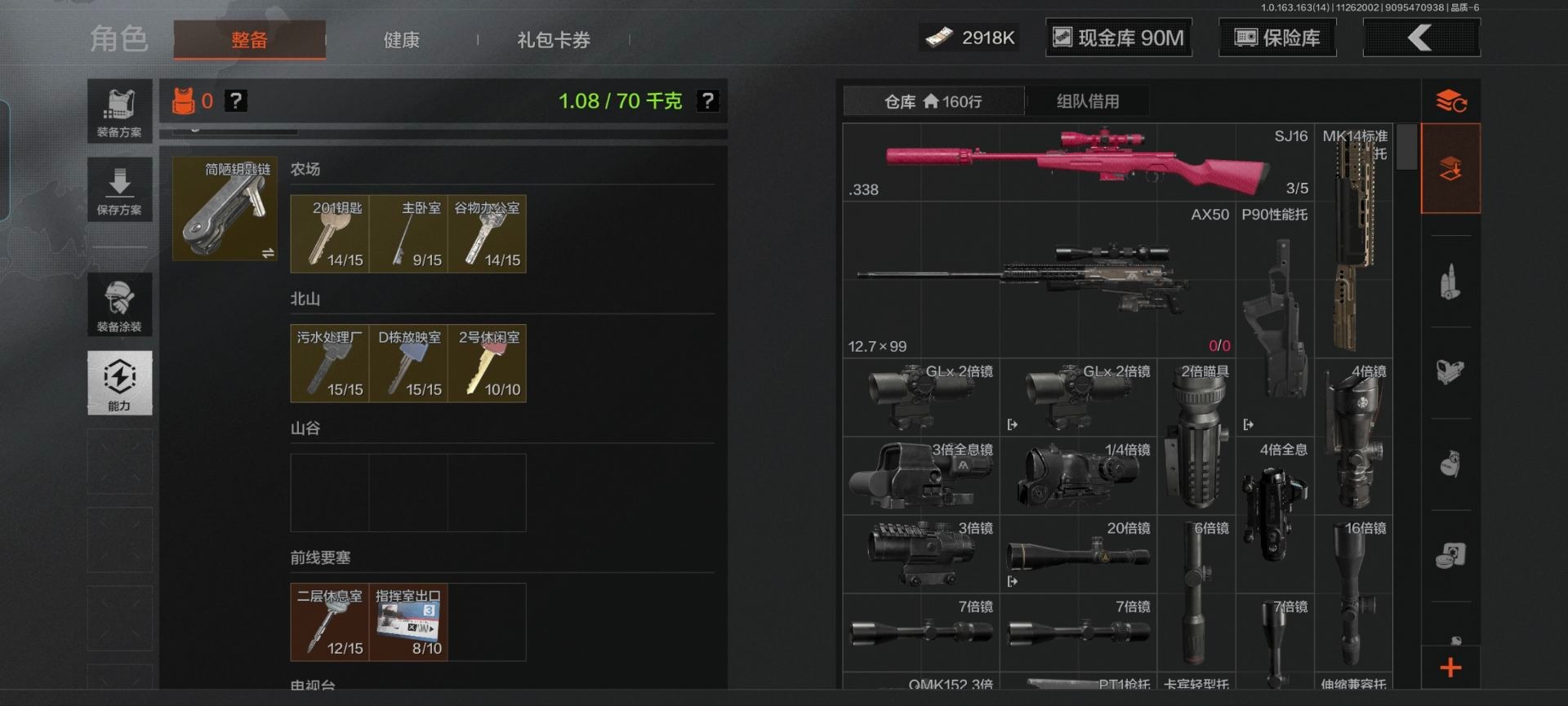Click the question mark next to backpack count
The width and height of the screenshot is (1568, 706).
[235, 100]
